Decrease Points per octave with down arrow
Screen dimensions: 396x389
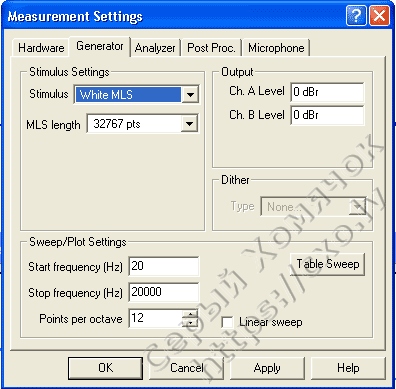(x=190, y=323)
